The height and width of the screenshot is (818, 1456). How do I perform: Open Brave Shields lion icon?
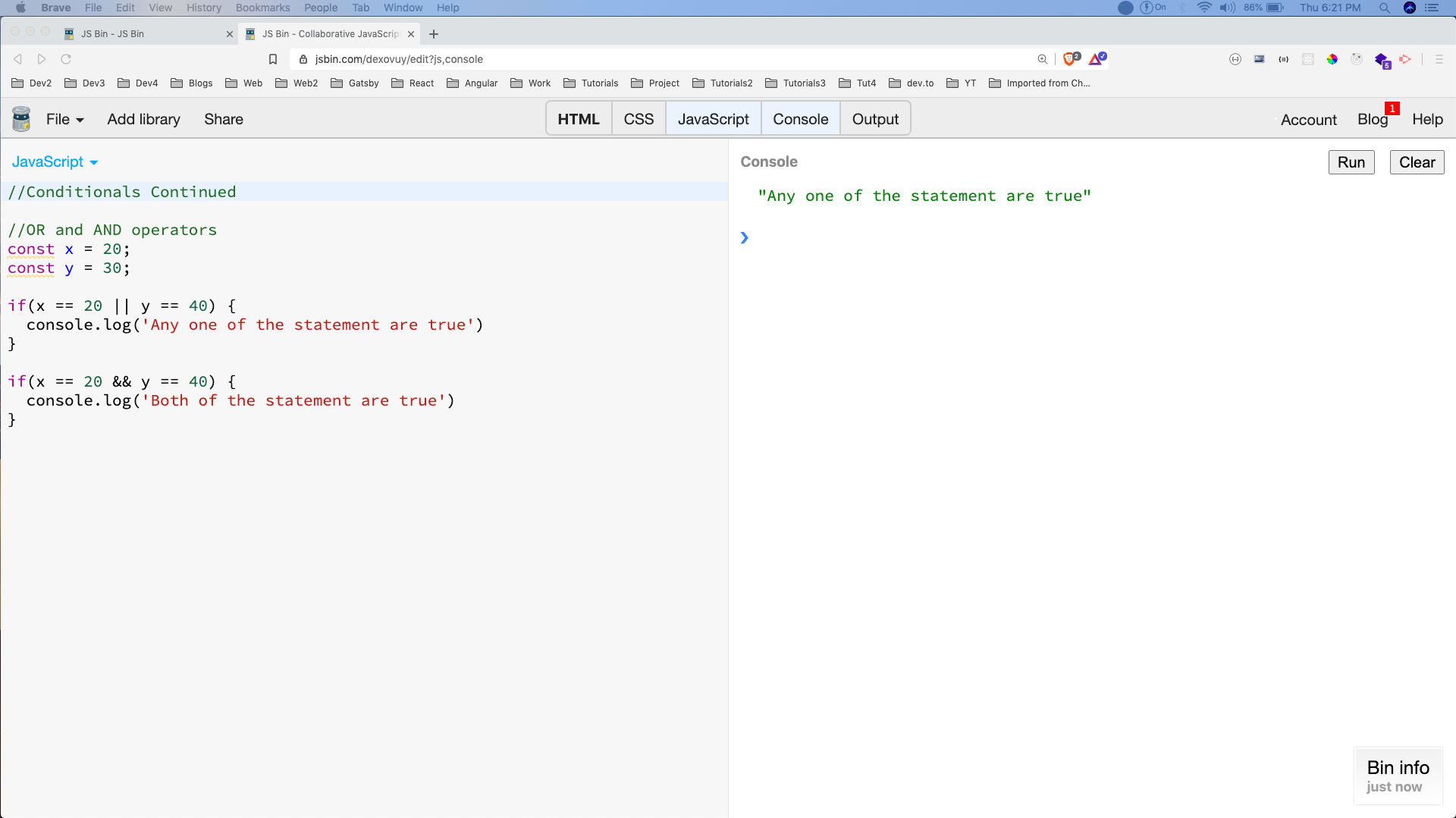pos(1071,58)
